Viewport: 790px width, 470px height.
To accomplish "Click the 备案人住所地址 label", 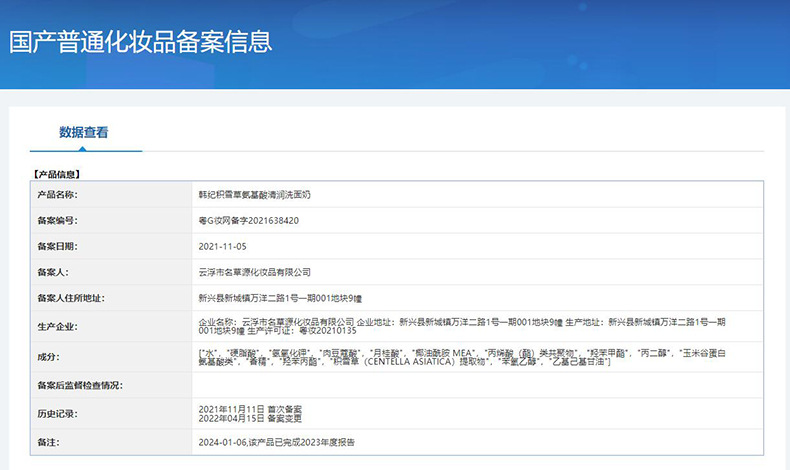I will pyautogui.click(x=71, y=298).
